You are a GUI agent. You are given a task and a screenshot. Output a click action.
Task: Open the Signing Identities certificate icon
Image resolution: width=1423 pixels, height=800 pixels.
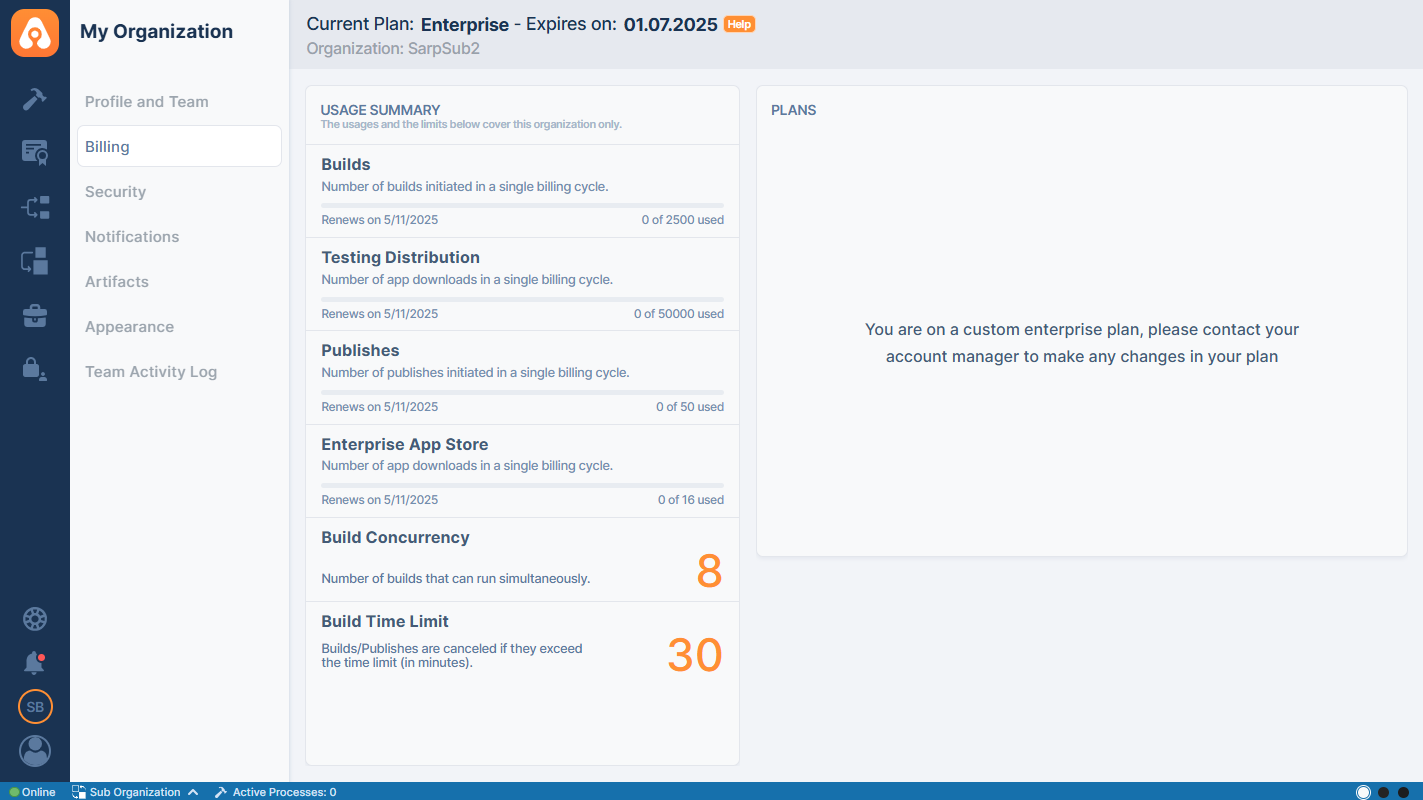(x=35, y=152)
